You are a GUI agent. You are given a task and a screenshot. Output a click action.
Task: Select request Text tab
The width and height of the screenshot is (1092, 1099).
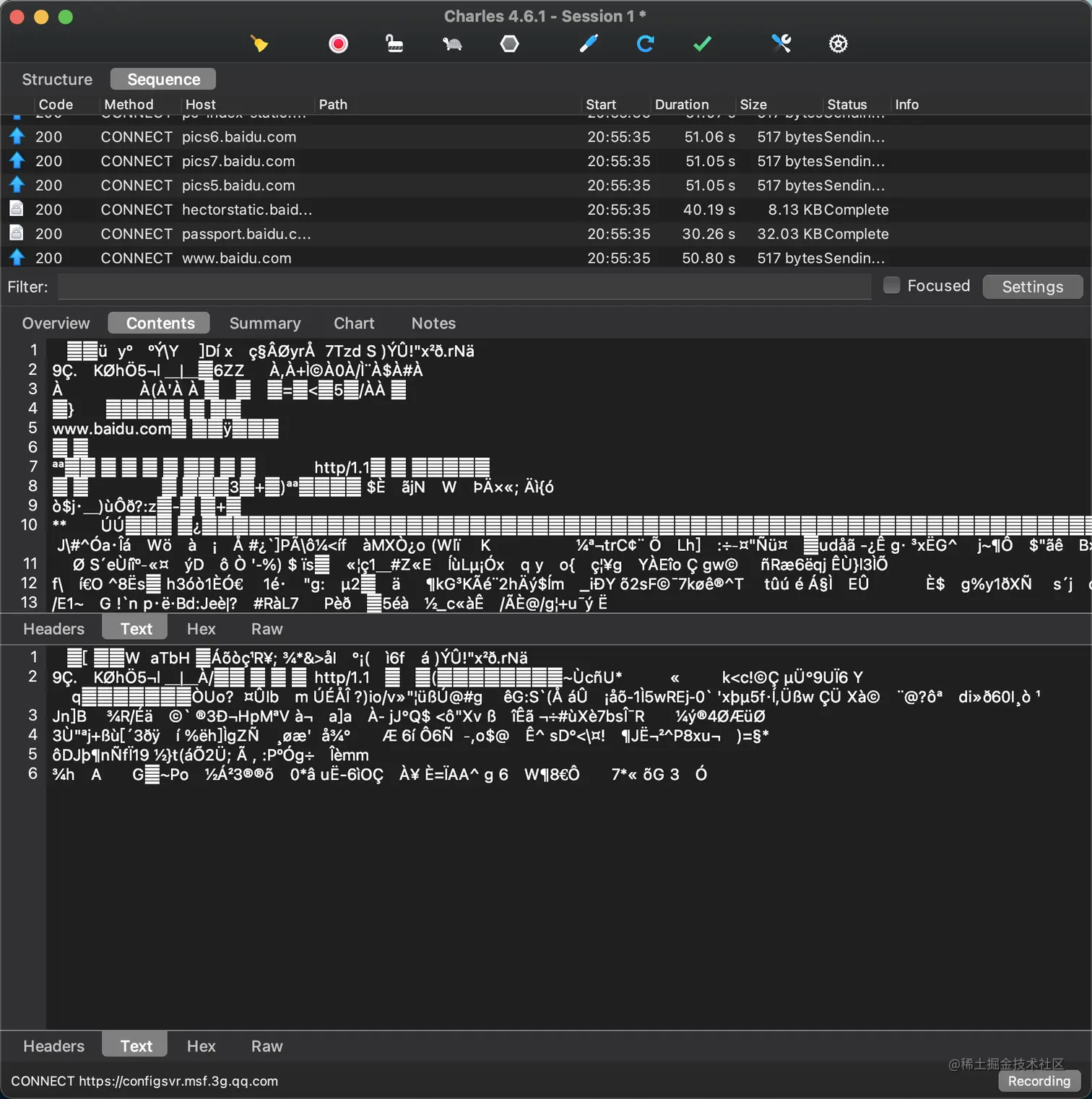[136, 629]
